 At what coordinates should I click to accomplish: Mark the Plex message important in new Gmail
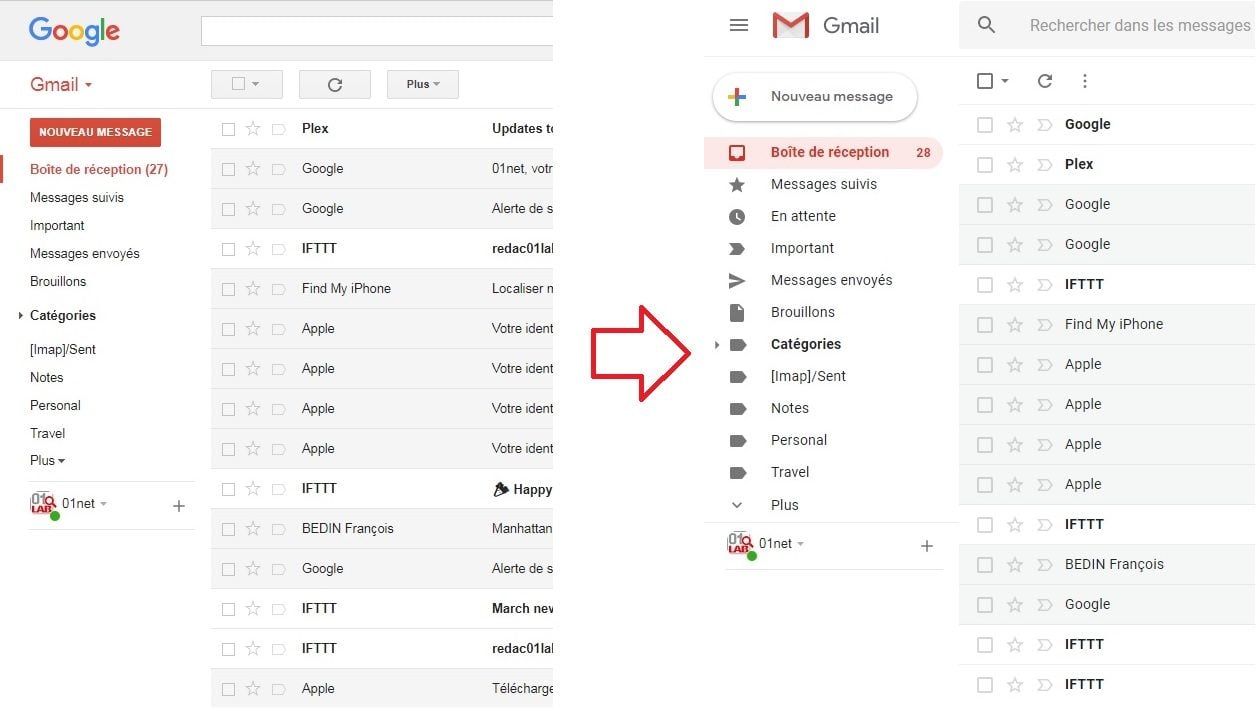coord(1045,164)
